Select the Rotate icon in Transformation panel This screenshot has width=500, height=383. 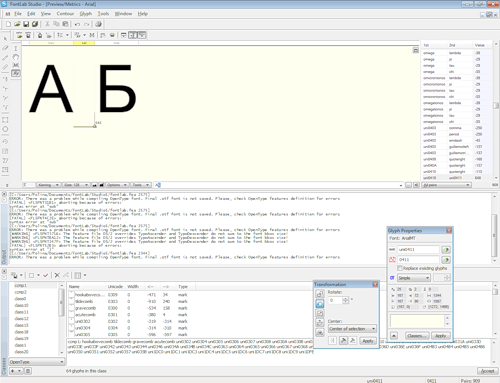[320, 303]
